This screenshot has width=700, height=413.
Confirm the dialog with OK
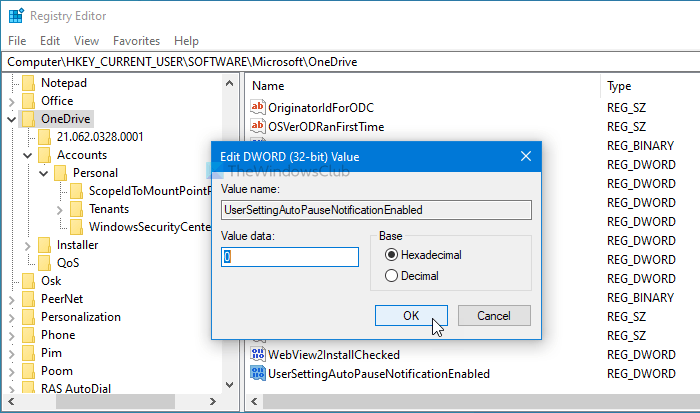(x=411, y=315)
